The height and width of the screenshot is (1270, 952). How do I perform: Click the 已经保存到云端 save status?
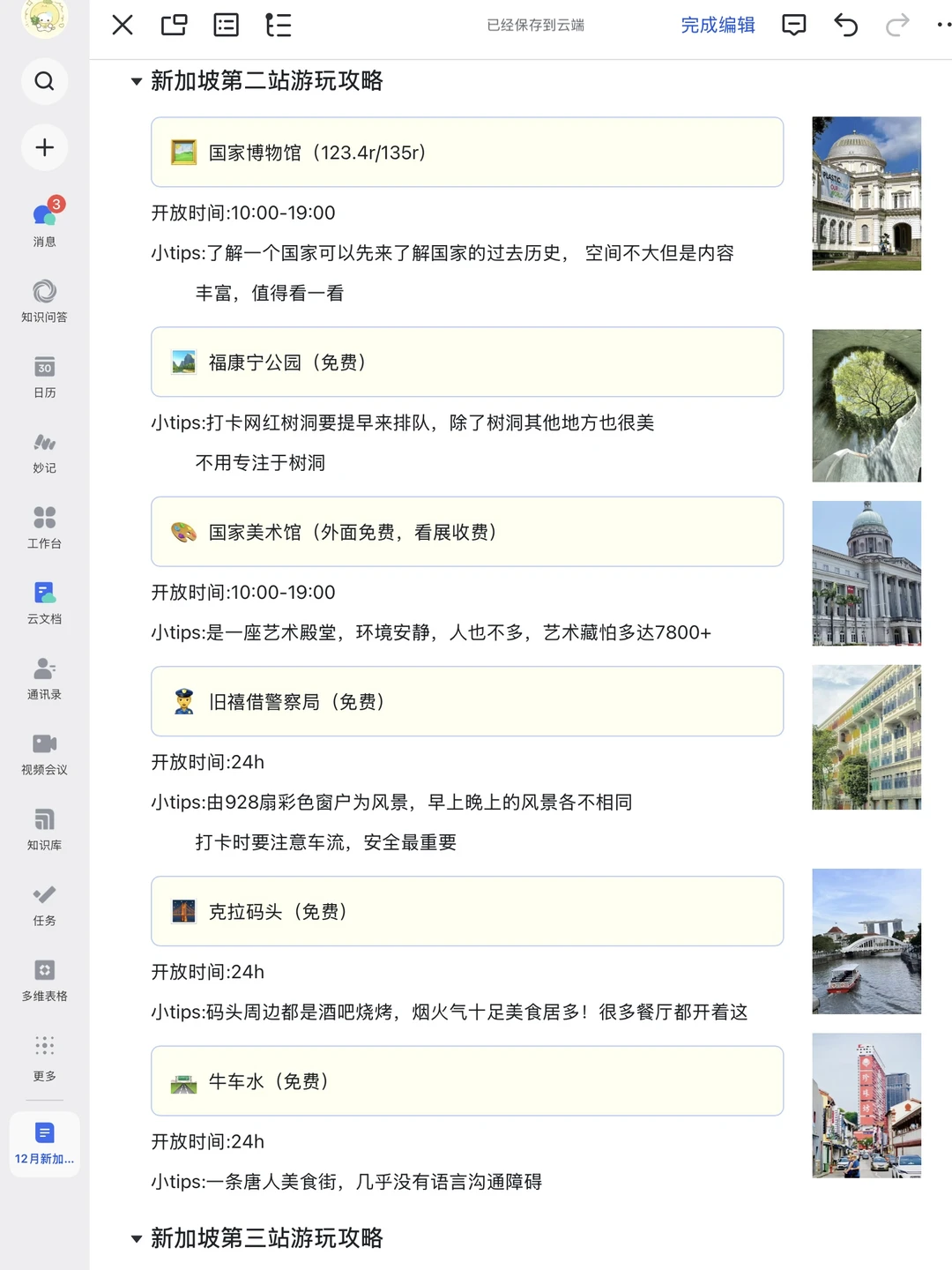pos(536,25)
